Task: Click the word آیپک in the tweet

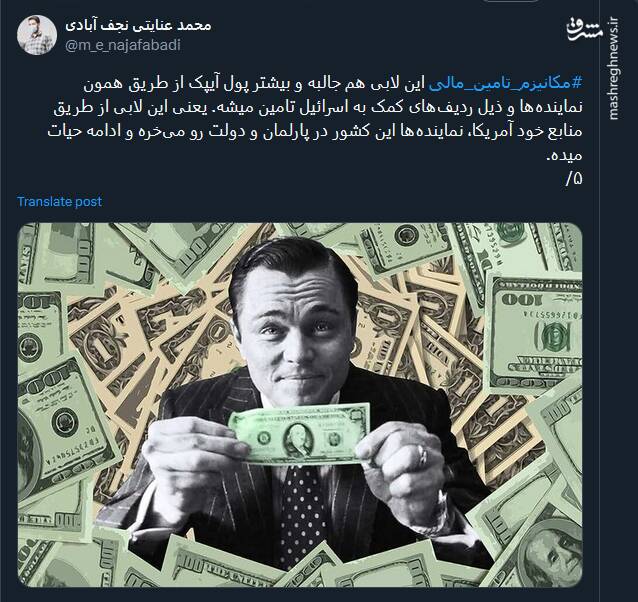Action: click(x=202, y=83)
